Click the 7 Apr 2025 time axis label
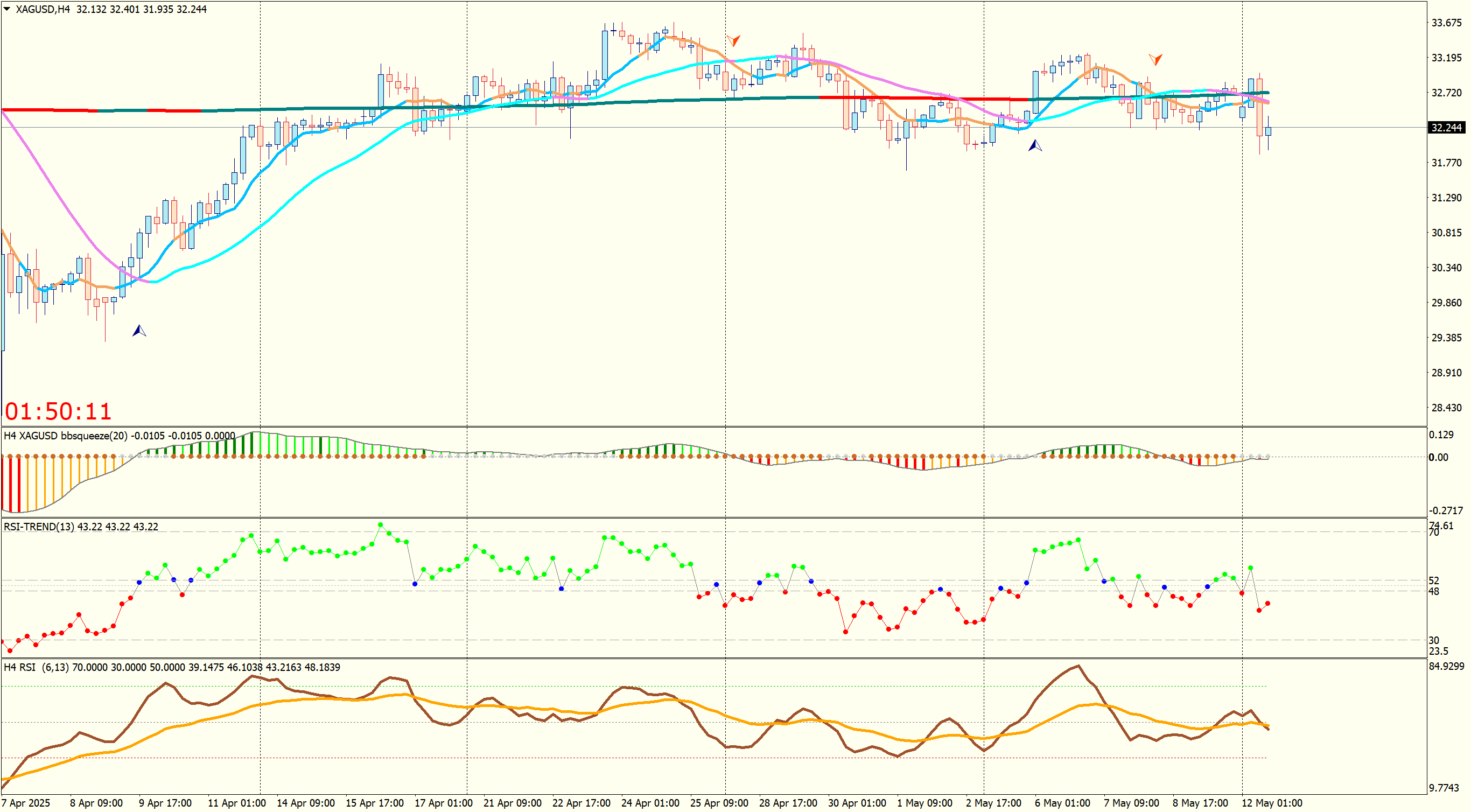The width and height of the screenshot is (1471, 812). [26, 803]
